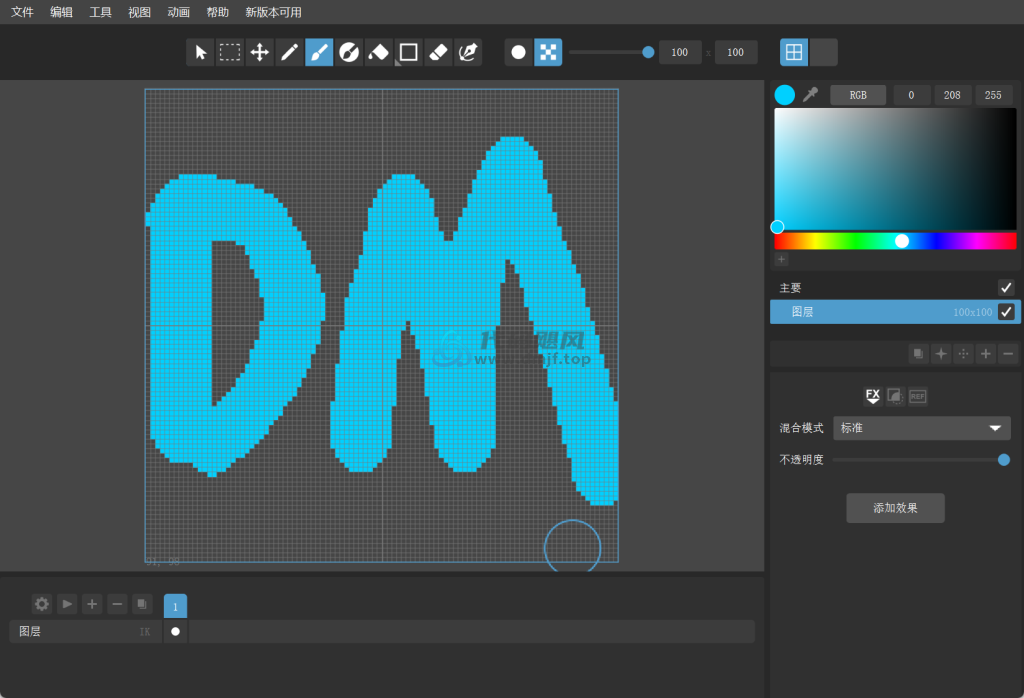Click the green value field showing 208
Viewport: 1024px width, 698px height.
click(952, 95)
